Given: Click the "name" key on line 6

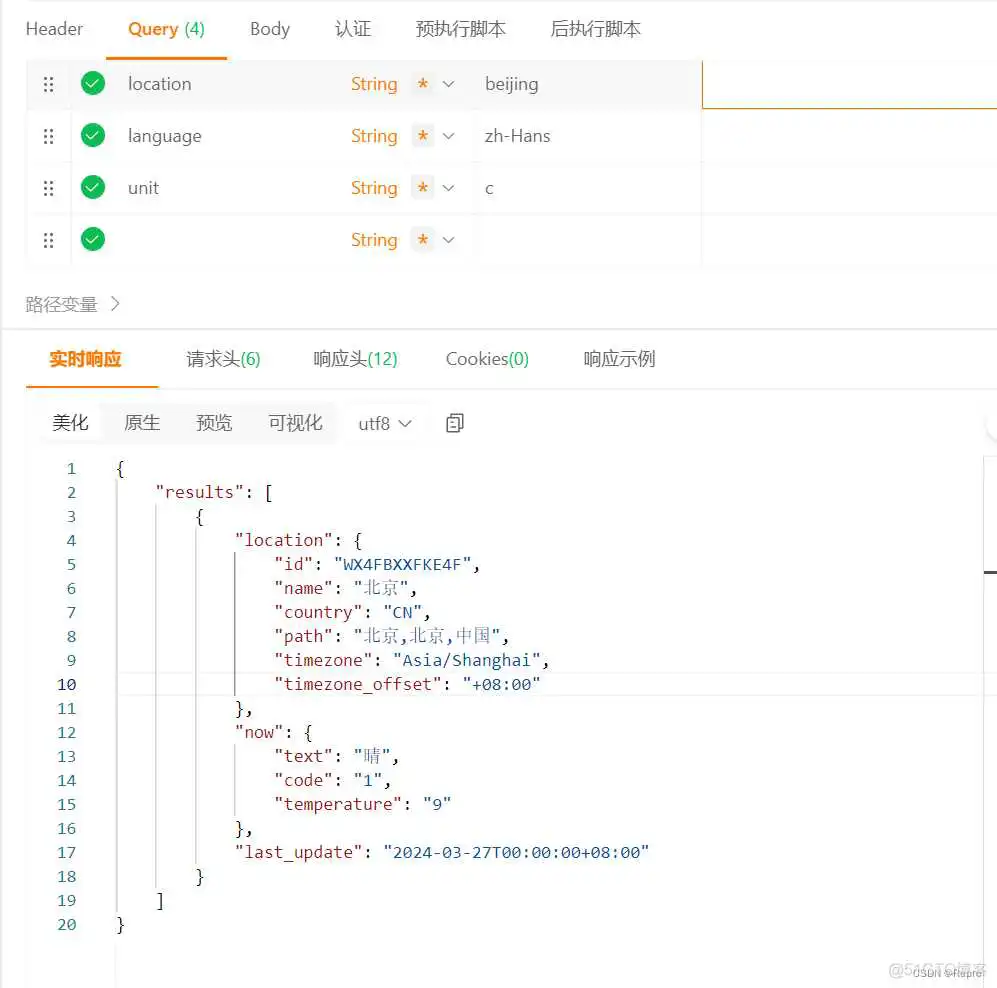Looking at the screenshot, I should click(303, 589).
